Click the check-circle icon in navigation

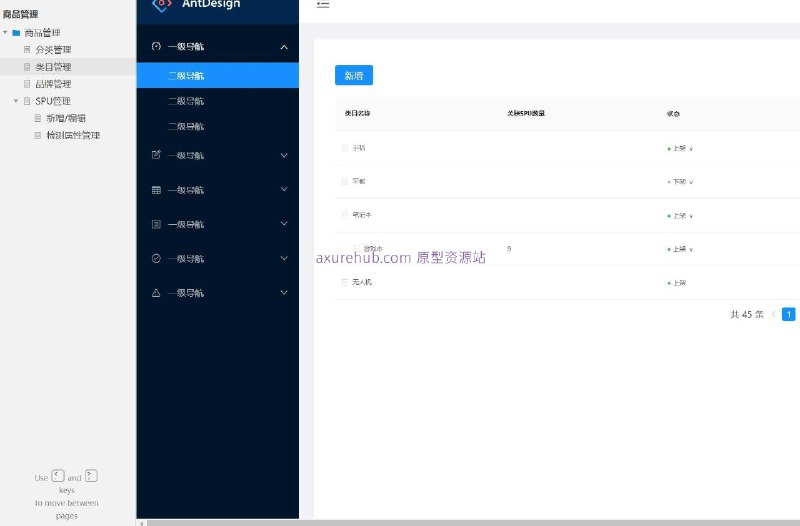coord(156,258)
